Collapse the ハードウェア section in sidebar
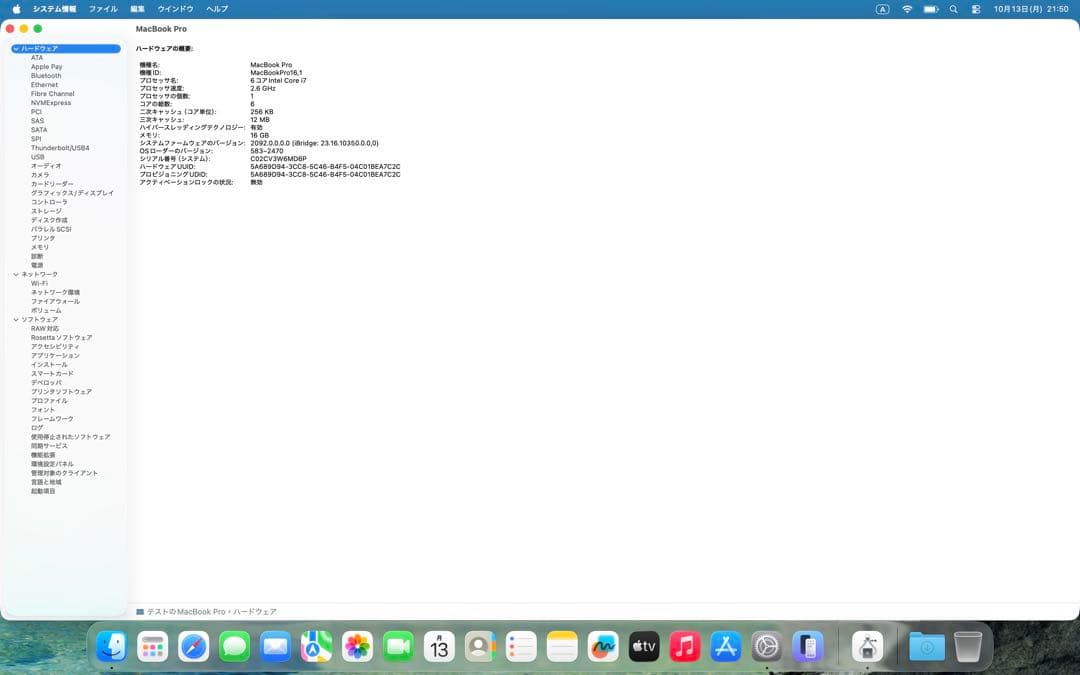The width and height of the screenshot is (1080, 675). click(x=16, y=48)
